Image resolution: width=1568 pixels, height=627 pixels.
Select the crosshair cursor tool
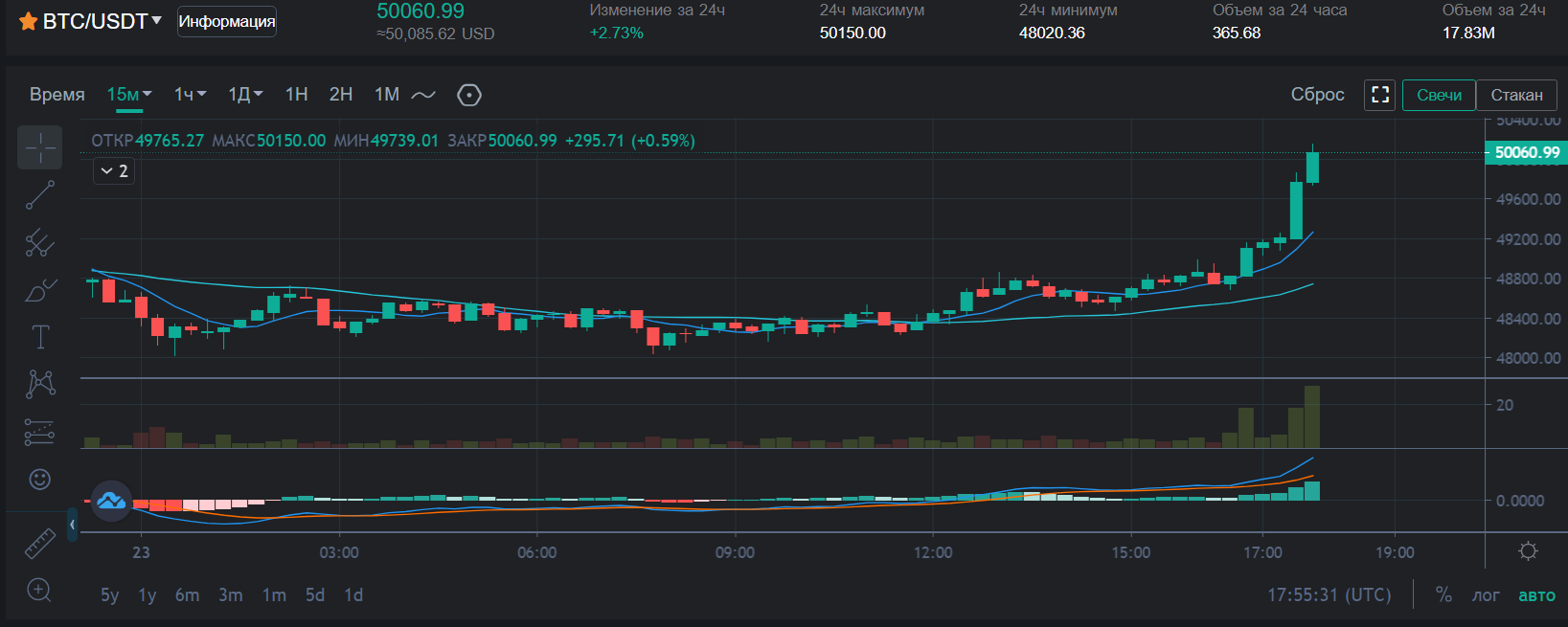(x=40, y=147)
